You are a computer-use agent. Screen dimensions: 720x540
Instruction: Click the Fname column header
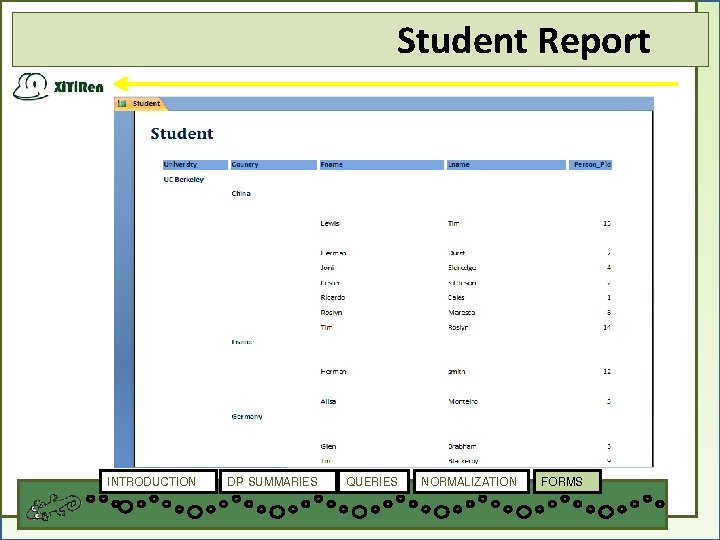382,164
